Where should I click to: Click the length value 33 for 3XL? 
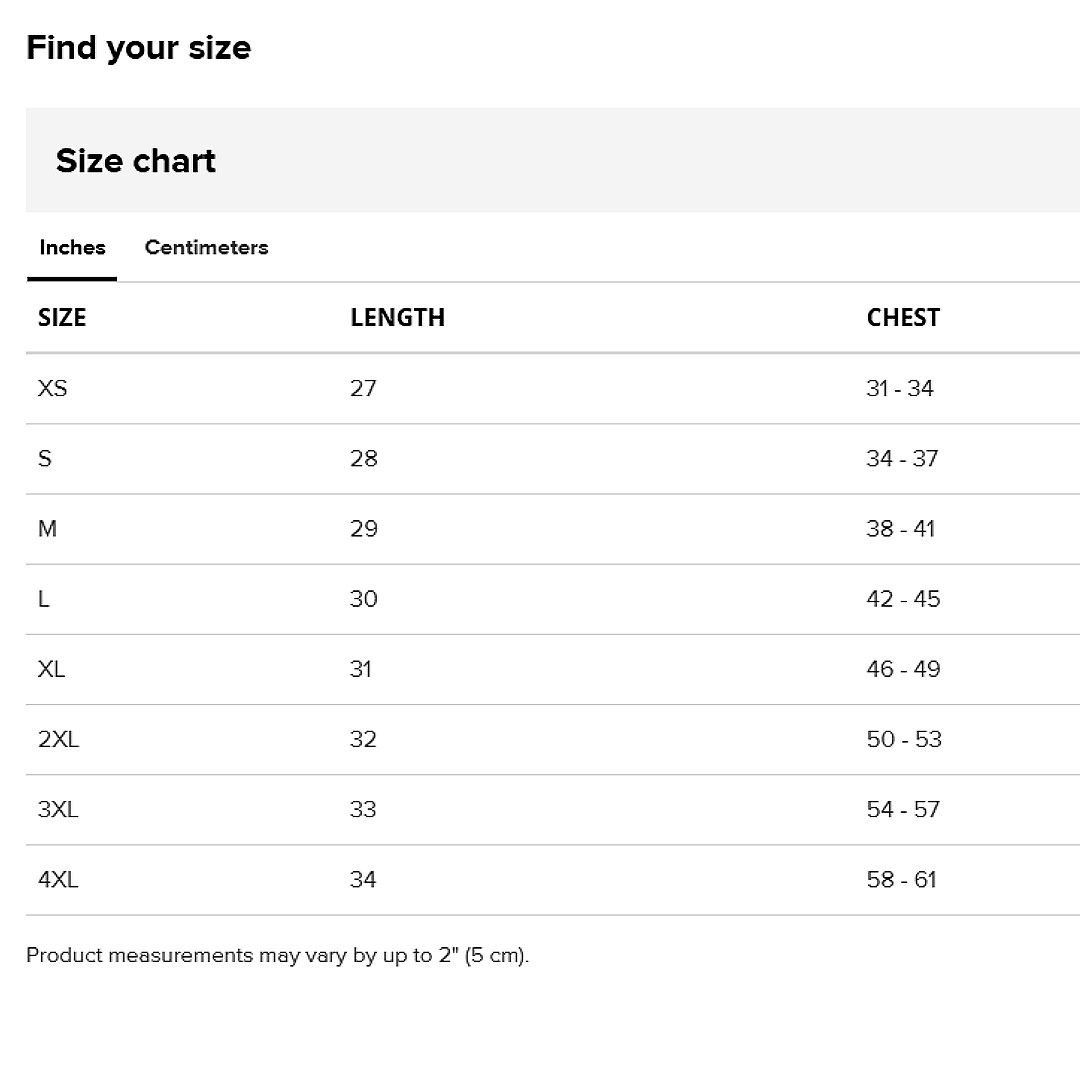(363, 810)
